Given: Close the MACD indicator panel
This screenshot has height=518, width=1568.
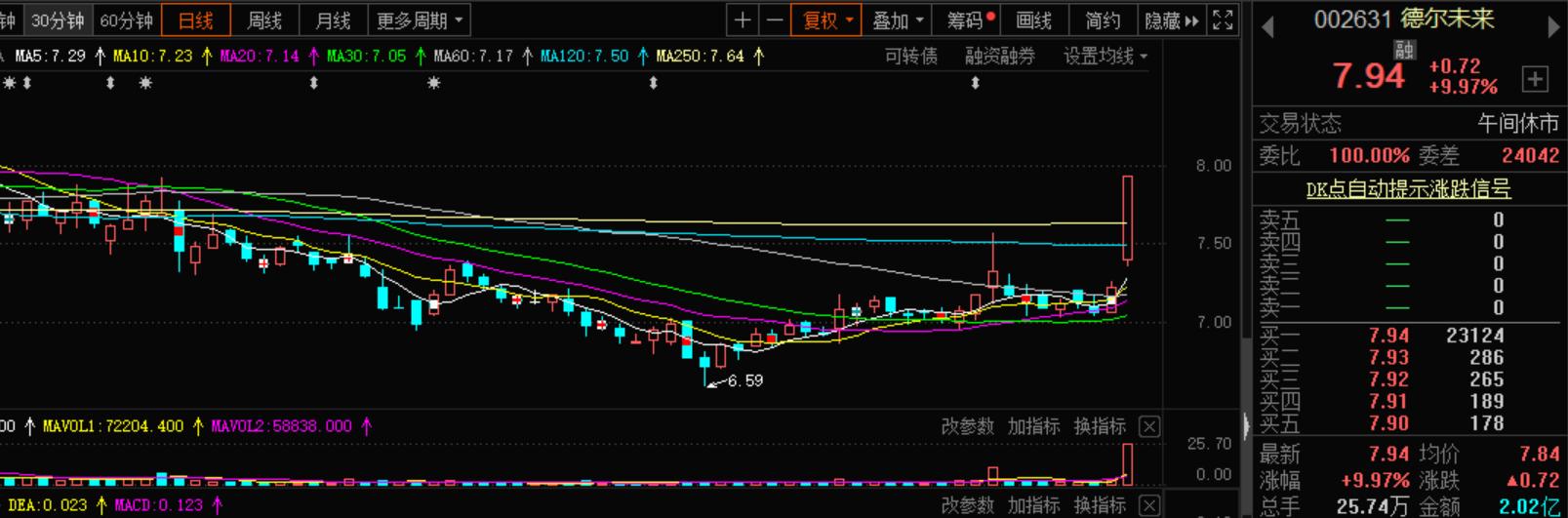Looking at the screenshot, I should tap(1149, 505).
